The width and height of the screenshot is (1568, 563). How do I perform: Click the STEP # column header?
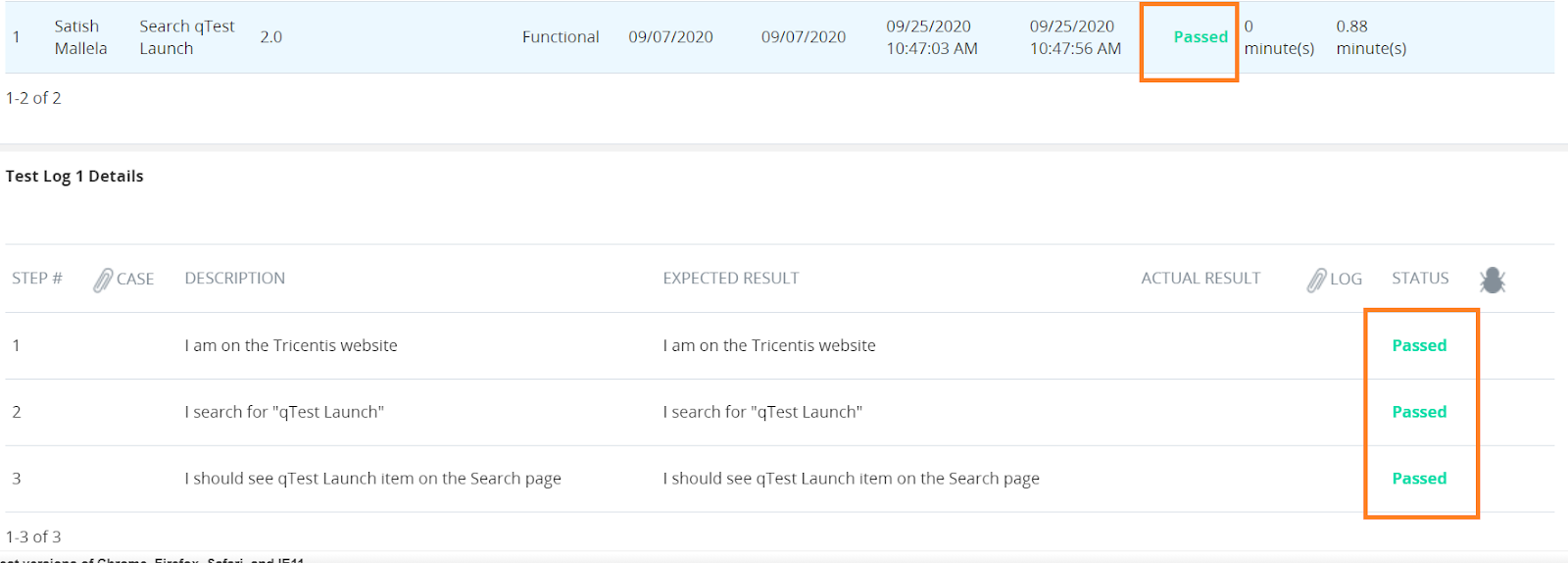coord(36,279)
